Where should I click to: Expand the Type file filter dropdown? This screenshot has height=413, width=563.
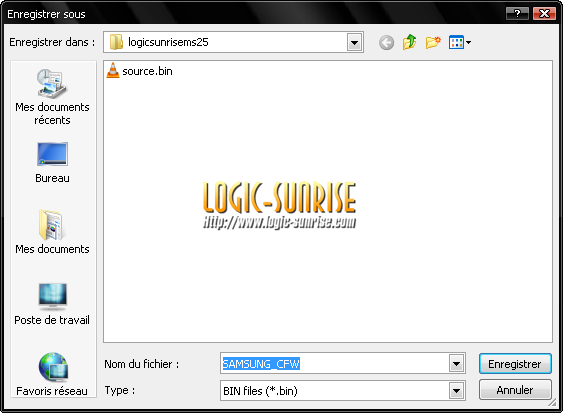[x=456, y=391]
